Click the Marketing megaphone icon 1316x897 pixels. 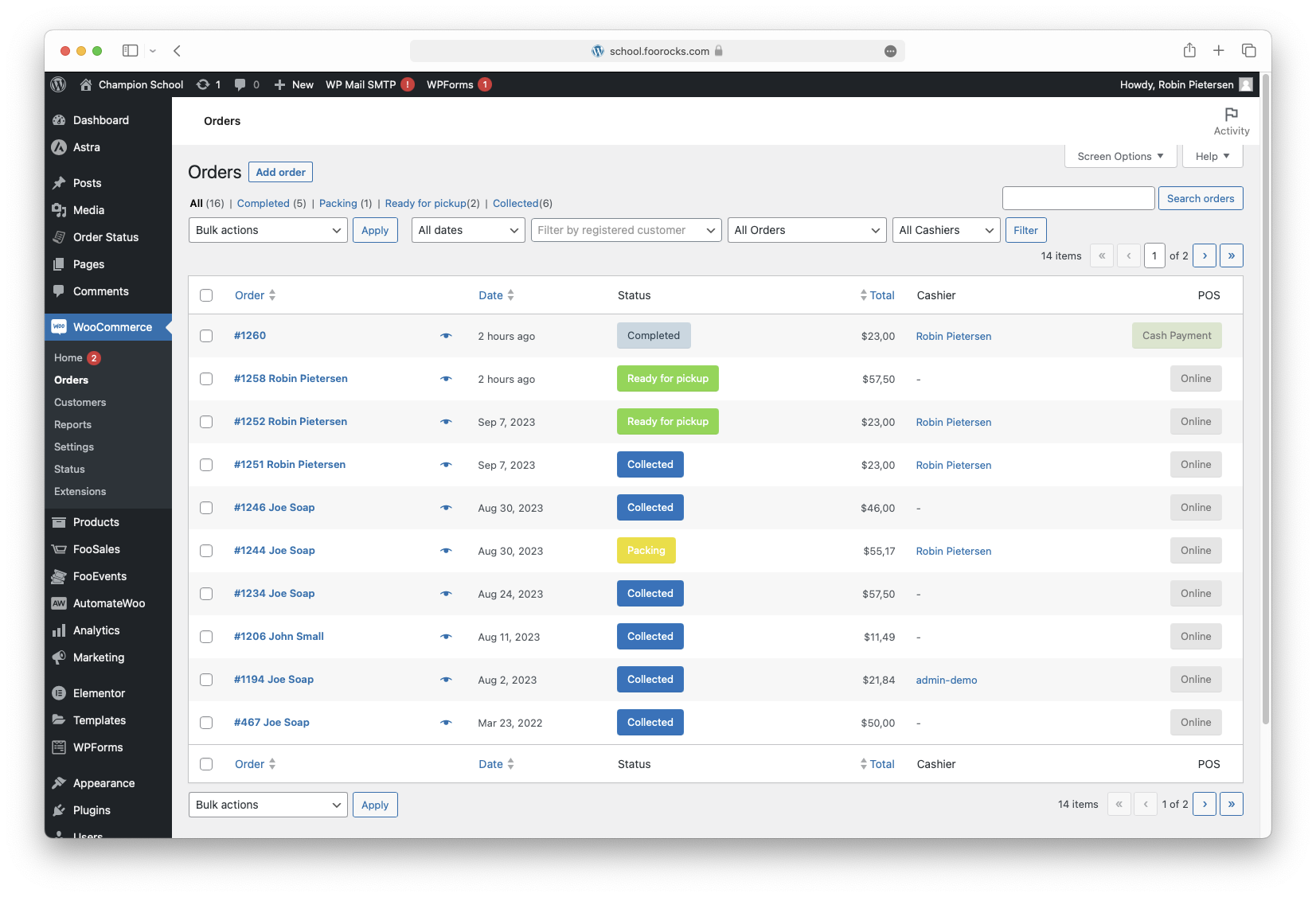click(x=59, y=657)
